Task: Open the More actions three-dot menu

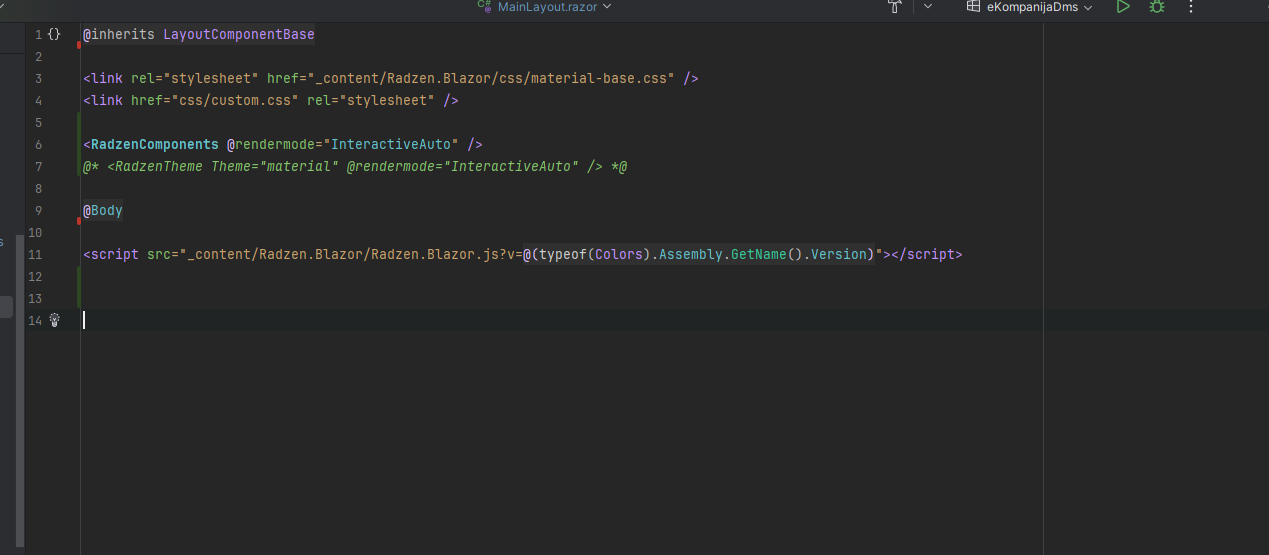Action: (1191, 6)
